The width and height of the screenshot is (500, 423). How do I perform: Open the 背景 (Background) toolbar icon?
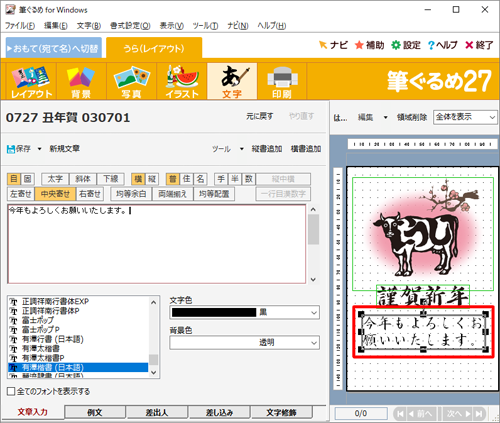coord(81,81)
